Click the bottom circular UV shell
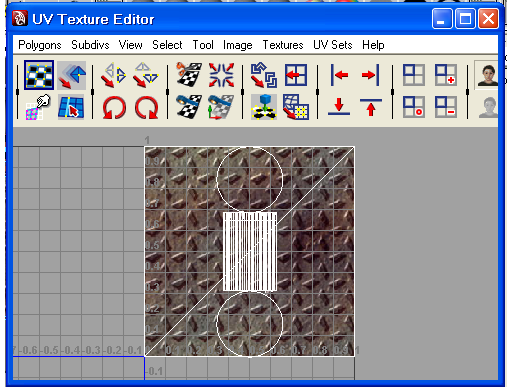The height and width of the screenshot is (387, 512). point(250,324)
